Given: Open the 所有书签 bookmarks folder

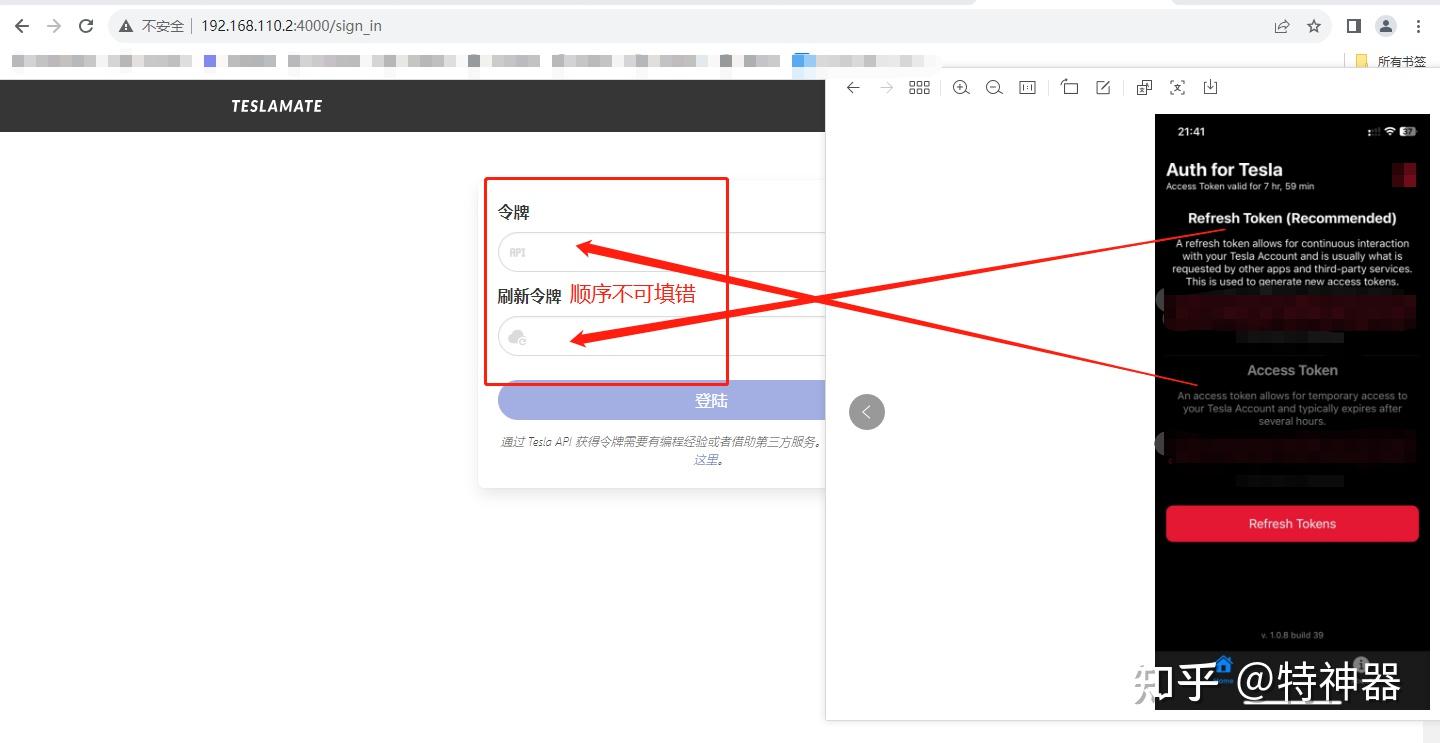Looking at the screenshot, I should pos(1391,61).
